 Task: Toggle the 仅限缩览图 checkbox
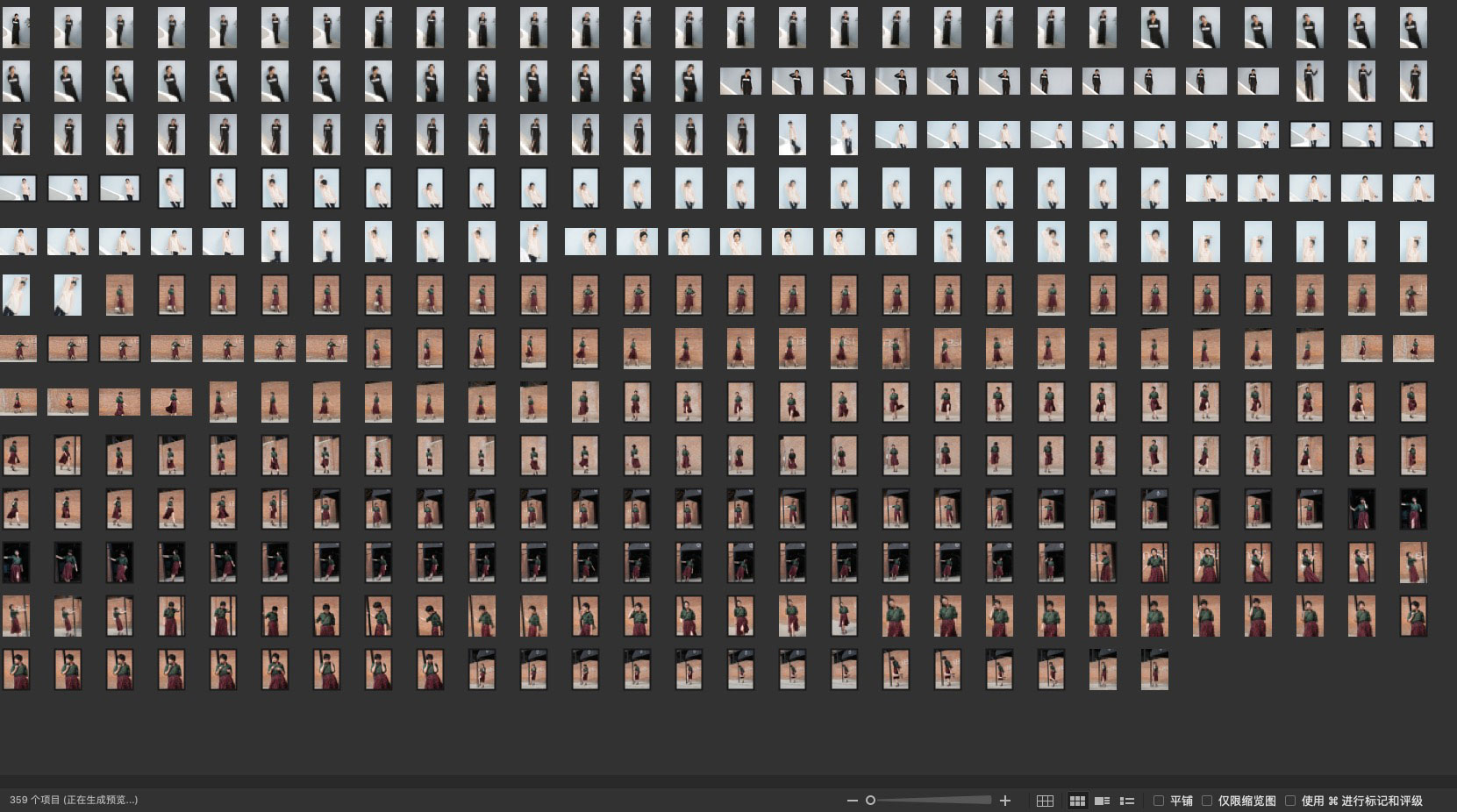1207,801
